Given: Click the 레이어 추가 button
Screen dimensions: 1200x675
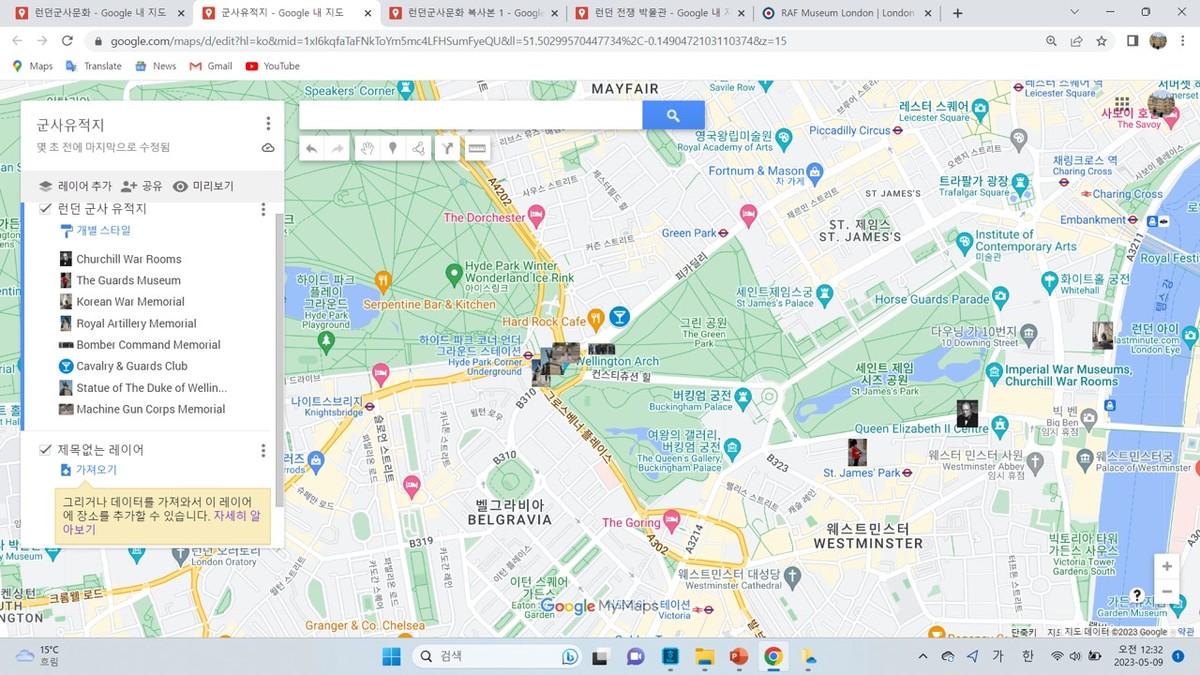Looking at the screenshot, I should [75, 186].
